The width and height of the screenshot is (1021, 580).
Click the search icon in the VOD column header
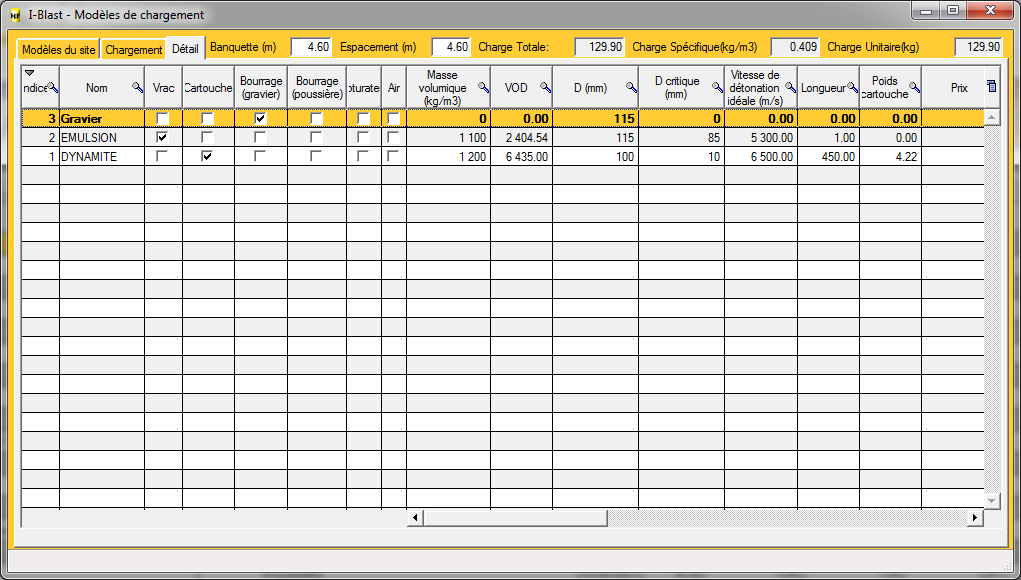pos(545,88)
